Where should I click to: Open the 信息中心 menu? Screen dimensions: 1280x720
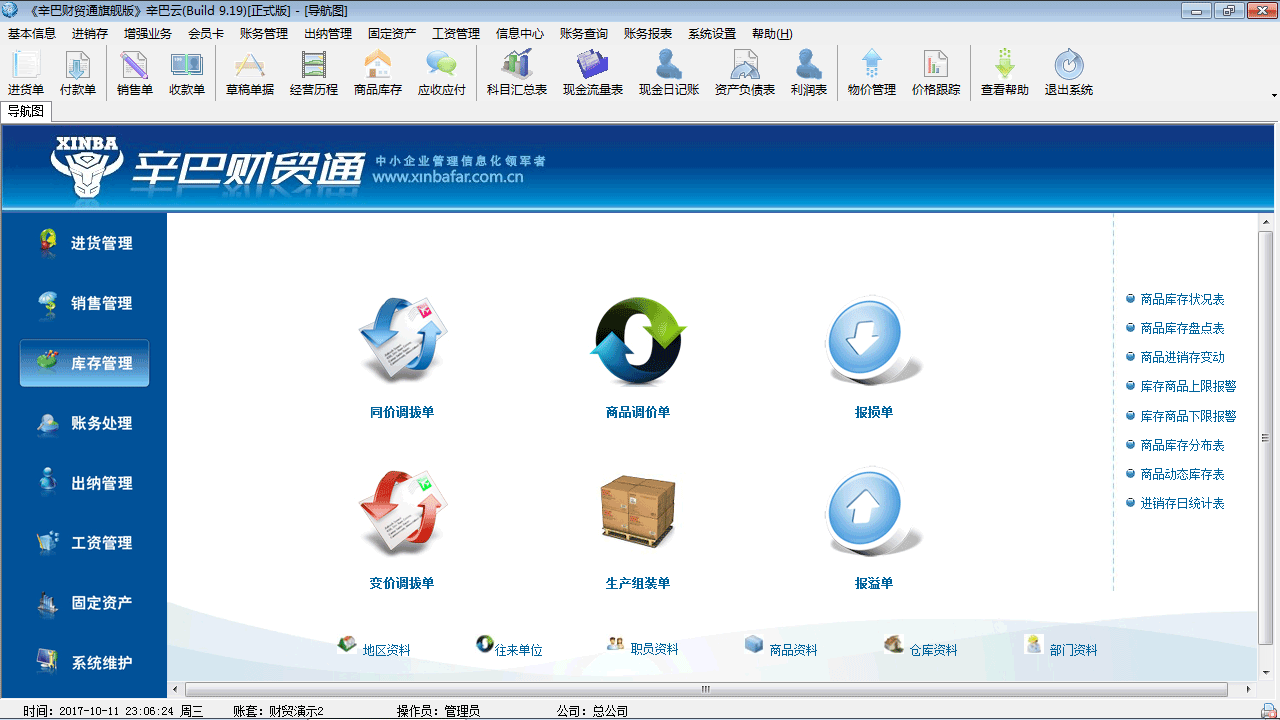520,33
